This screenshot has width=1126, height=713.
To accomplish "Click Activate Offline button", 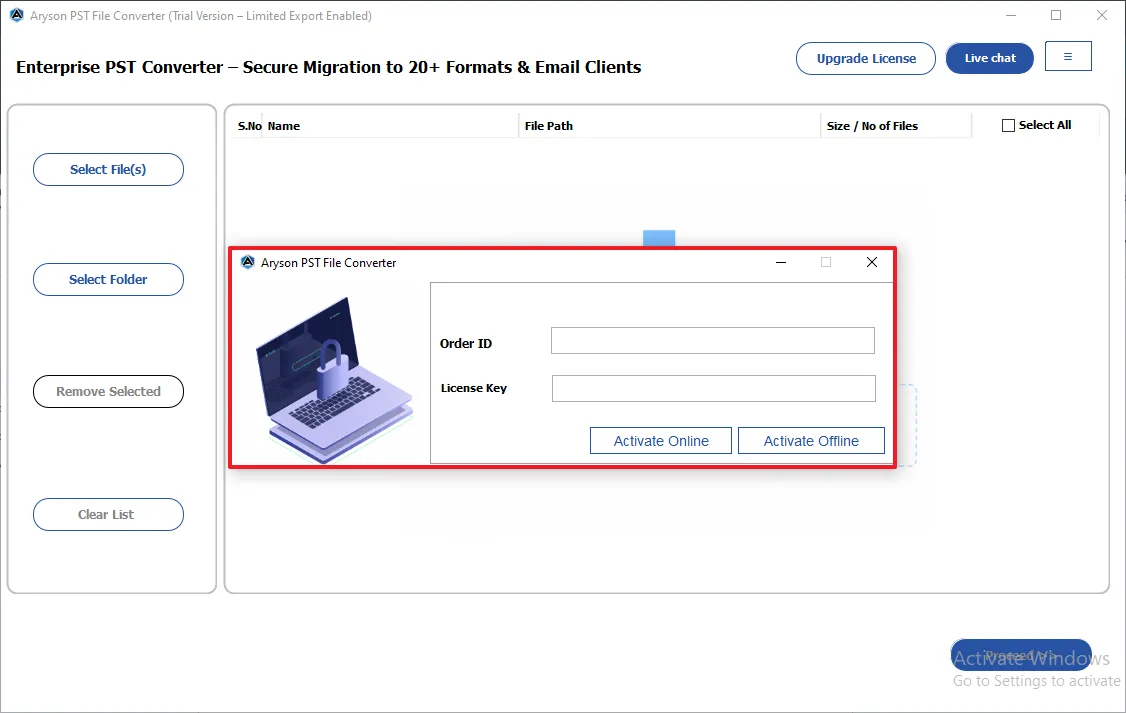I will tap(811, 441).
